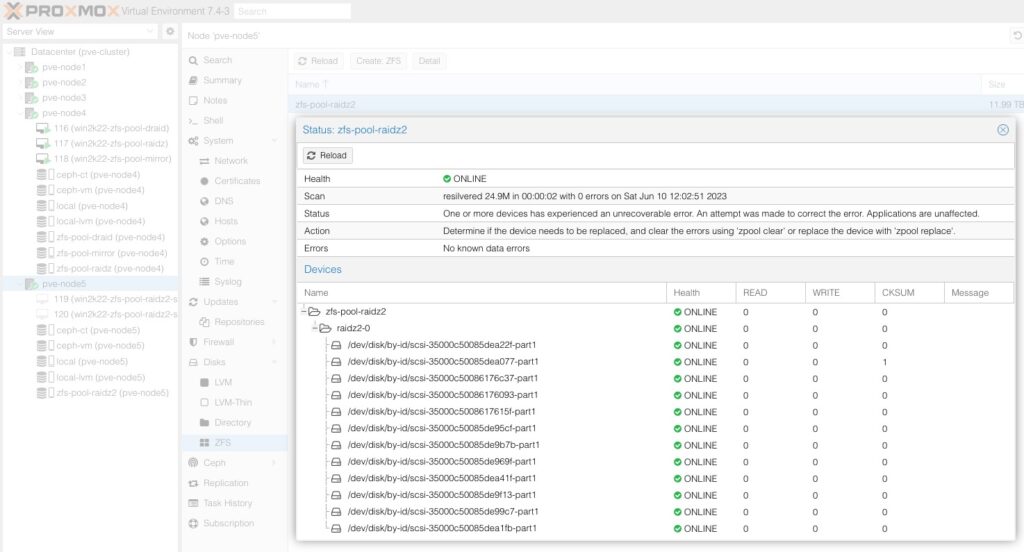Click the WRITE column header
The image size is (1024, 552).
tap(840, 293)
